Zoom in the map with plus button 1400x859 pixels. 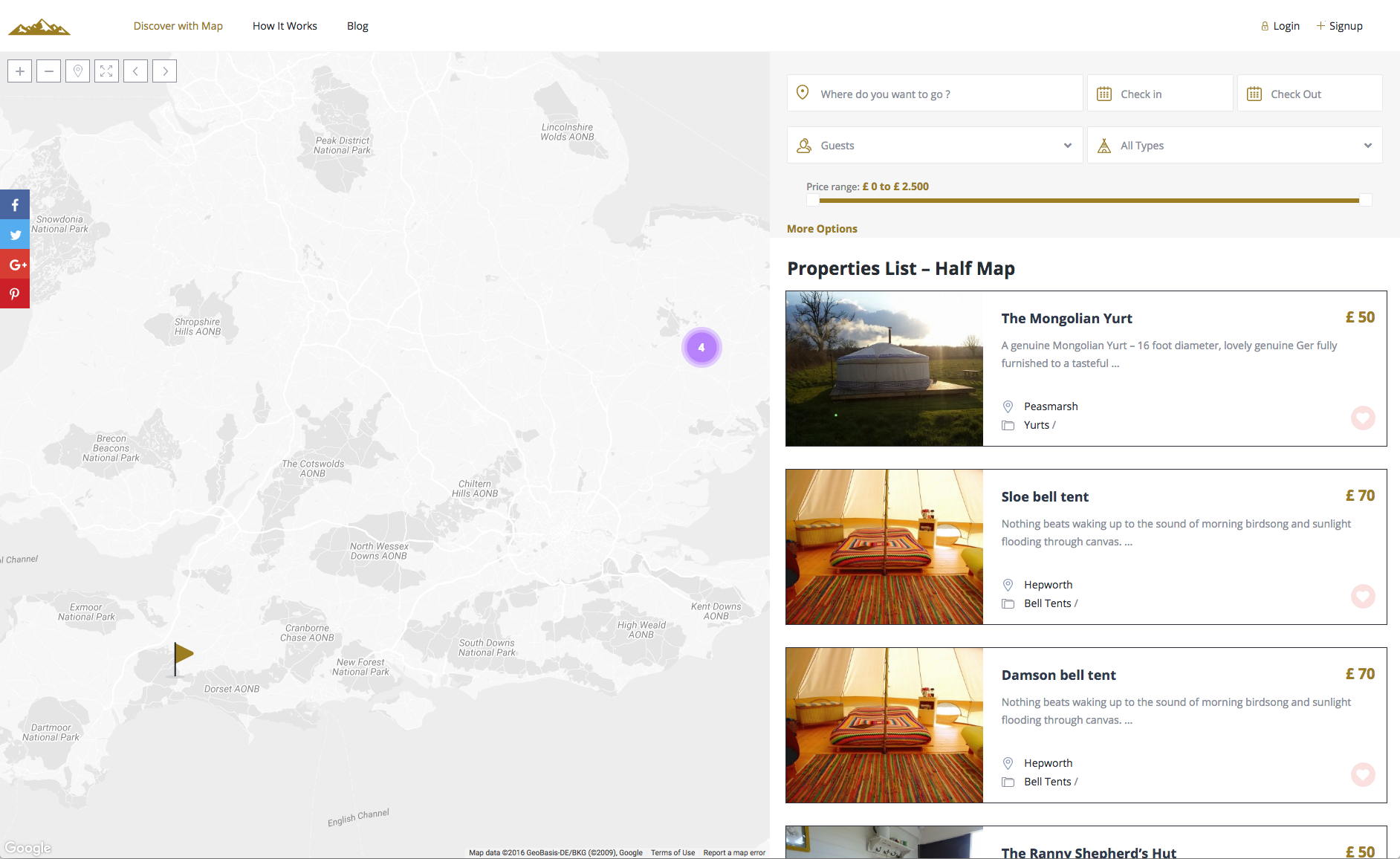[x=20, y=71]
